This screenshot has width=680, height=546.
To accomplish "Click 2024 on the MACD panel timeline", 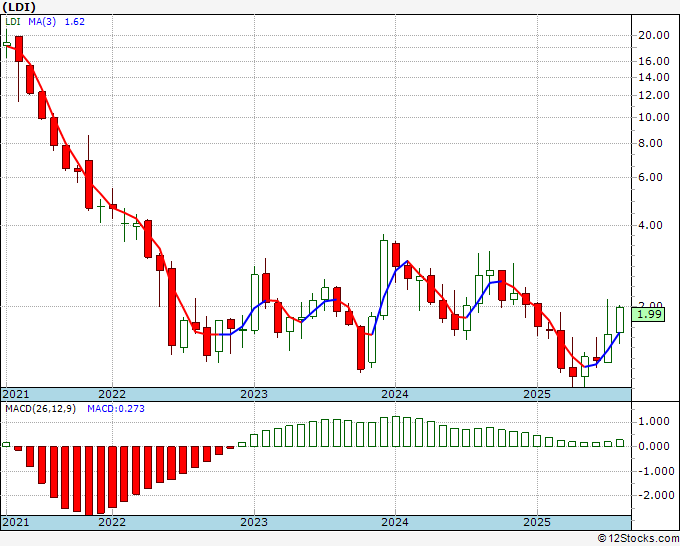I will 395,522.
